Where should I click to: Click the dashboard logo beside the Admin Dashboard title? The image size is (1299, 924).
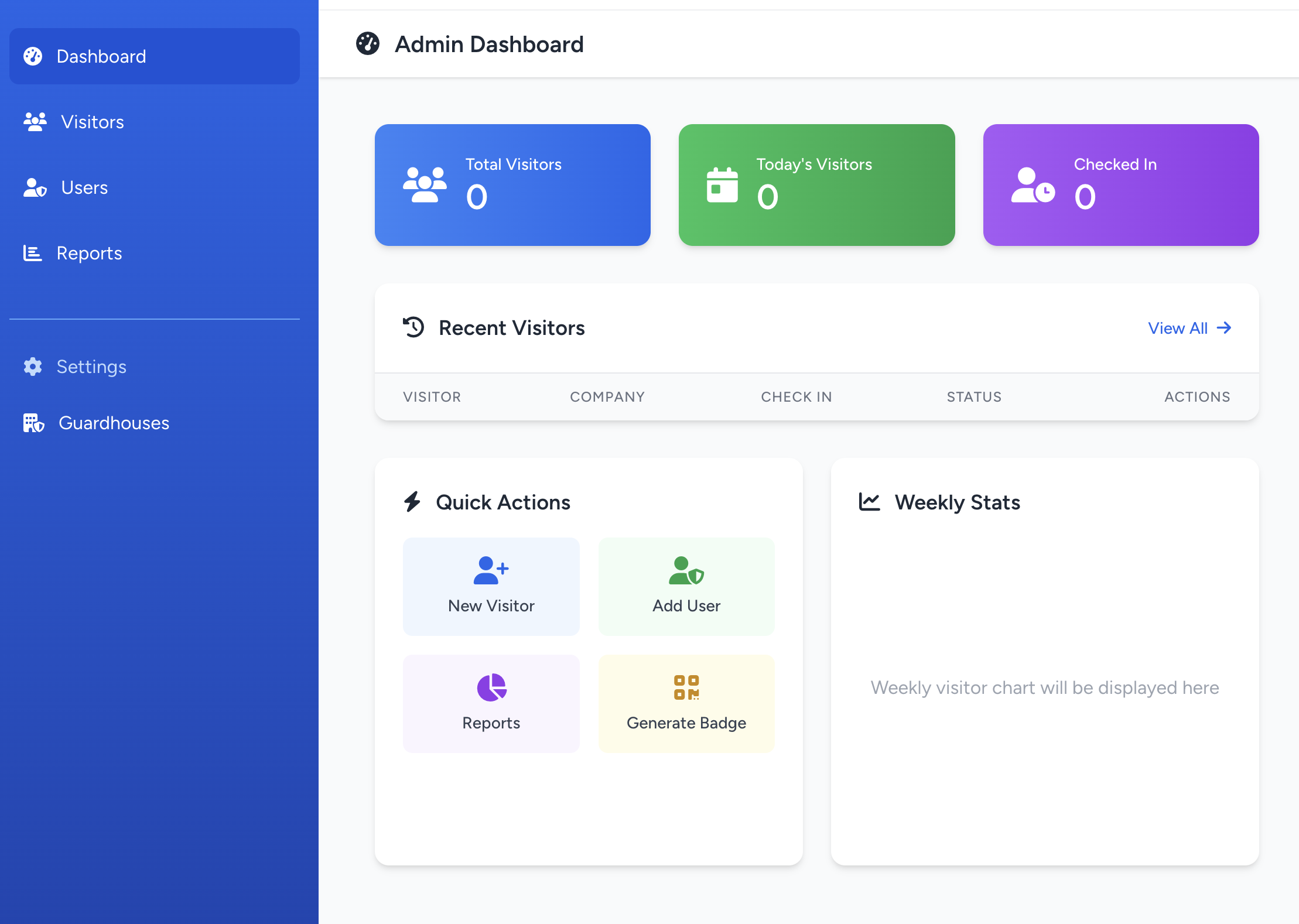click(x=368, y=43)
